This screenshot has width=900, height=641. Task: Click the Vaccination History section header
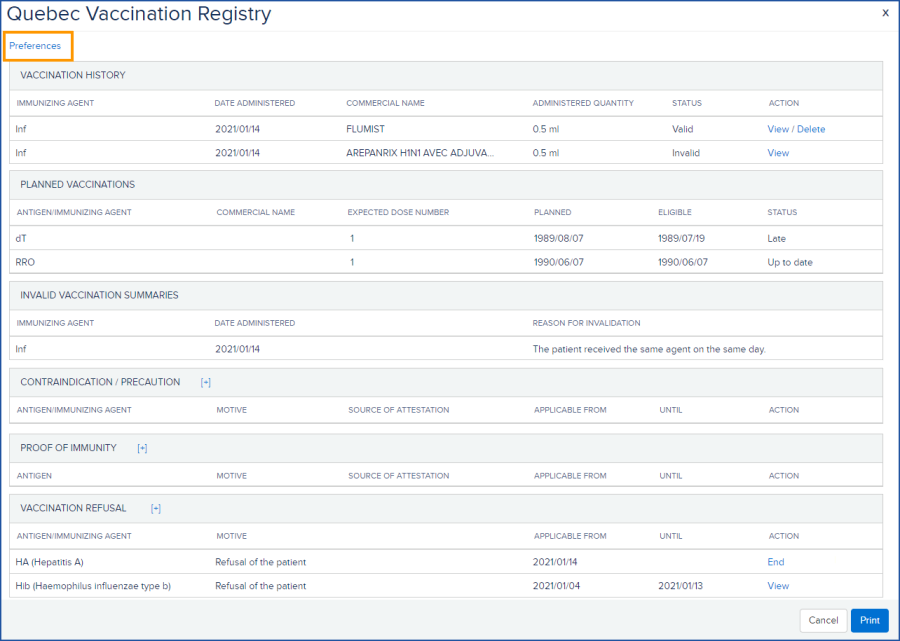point(74,75)
